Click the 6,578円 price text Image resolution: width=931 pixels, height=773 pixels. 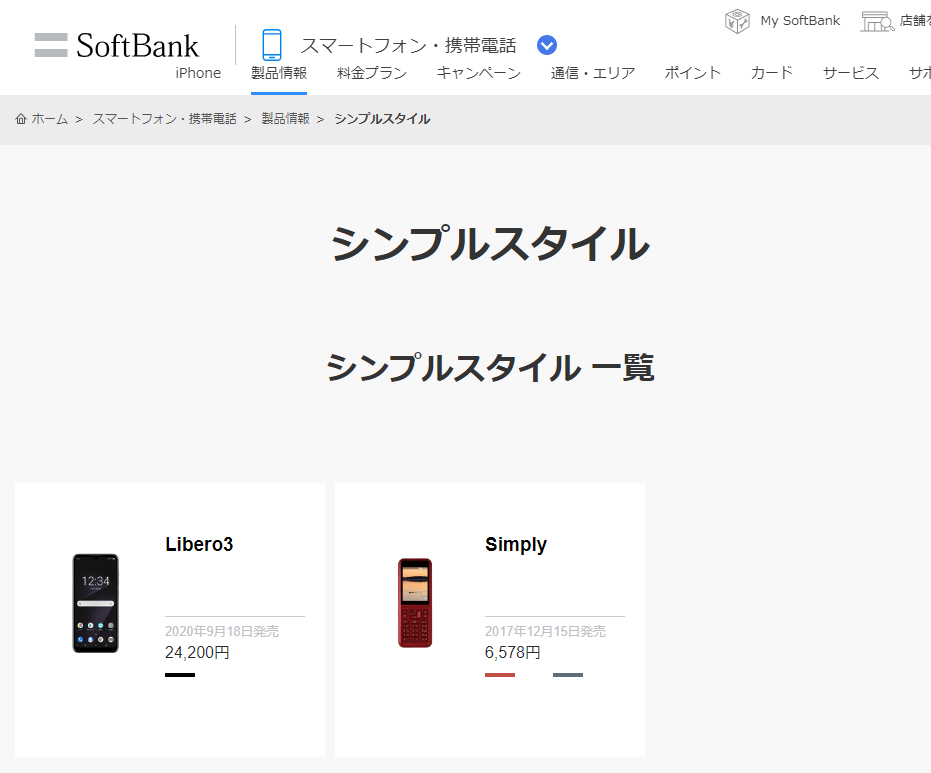click(x=512, y=652)
